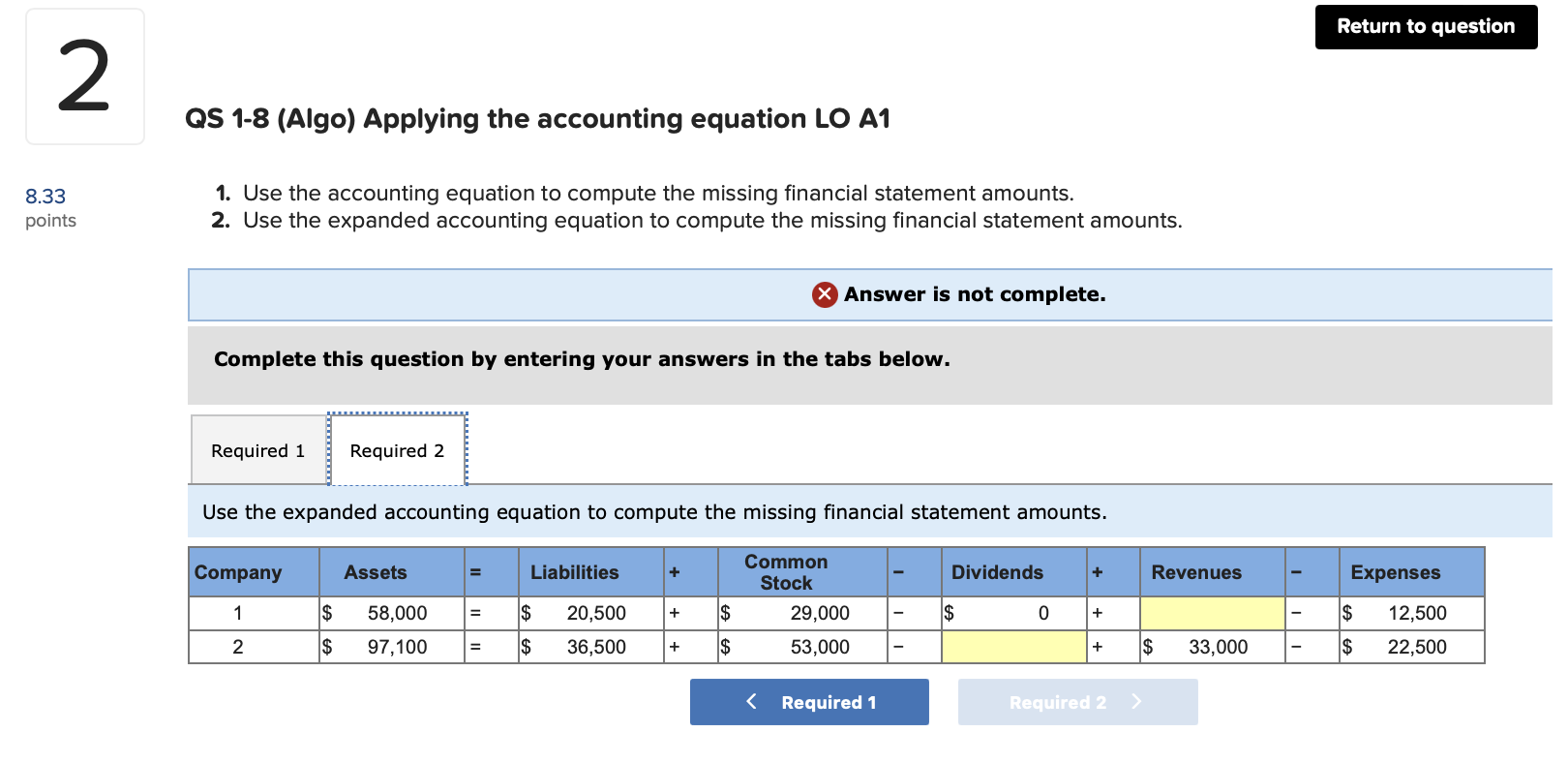Screen dimensions: 1568x763
Task: Click the instruction text about expanded accounting equation
Action: click(x=654, y=512)
